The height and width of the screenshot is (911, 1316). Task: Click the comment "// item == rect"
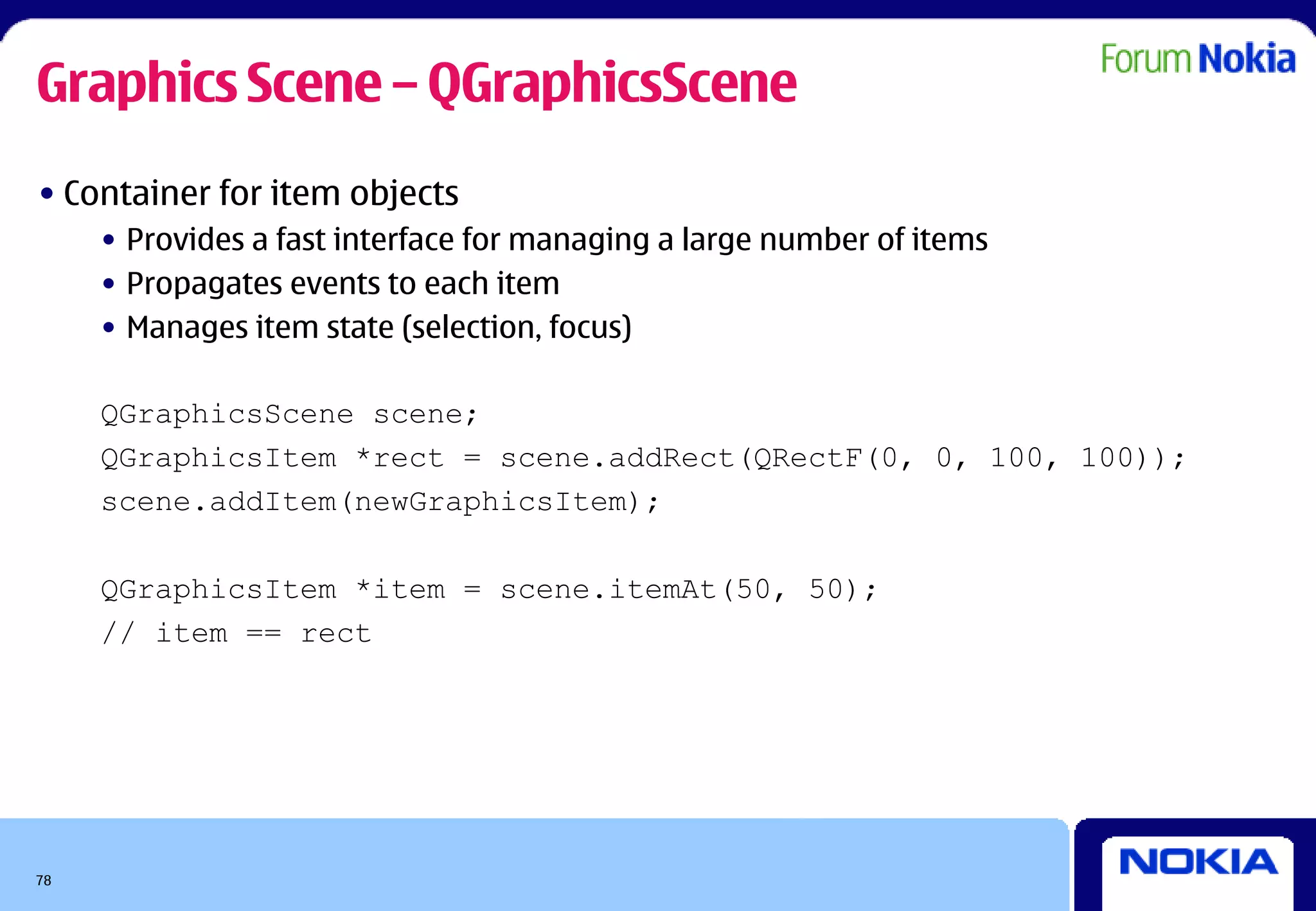[x=236, y=633]
